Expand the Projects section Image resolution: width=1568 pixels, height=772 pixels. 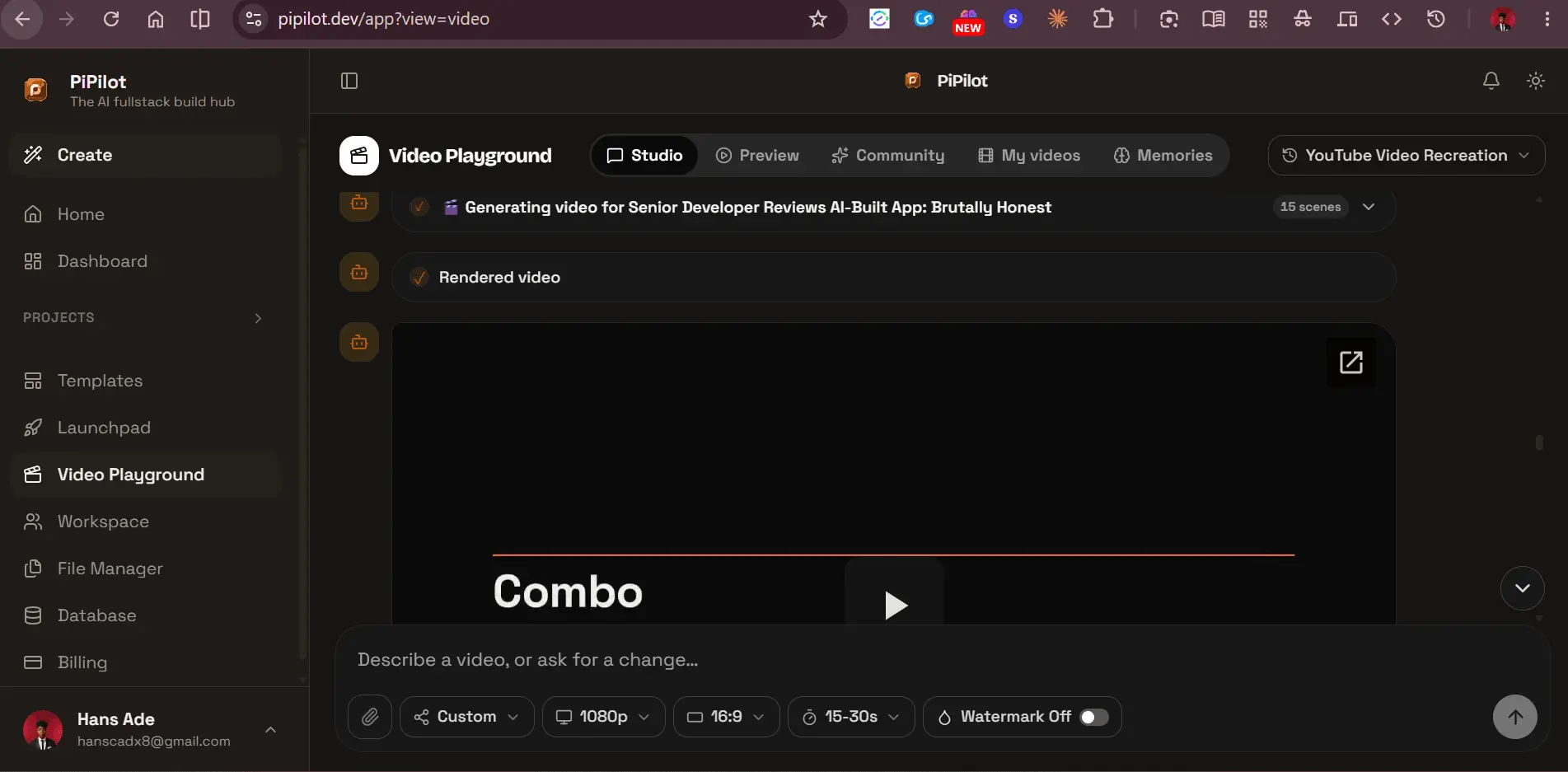258,318
